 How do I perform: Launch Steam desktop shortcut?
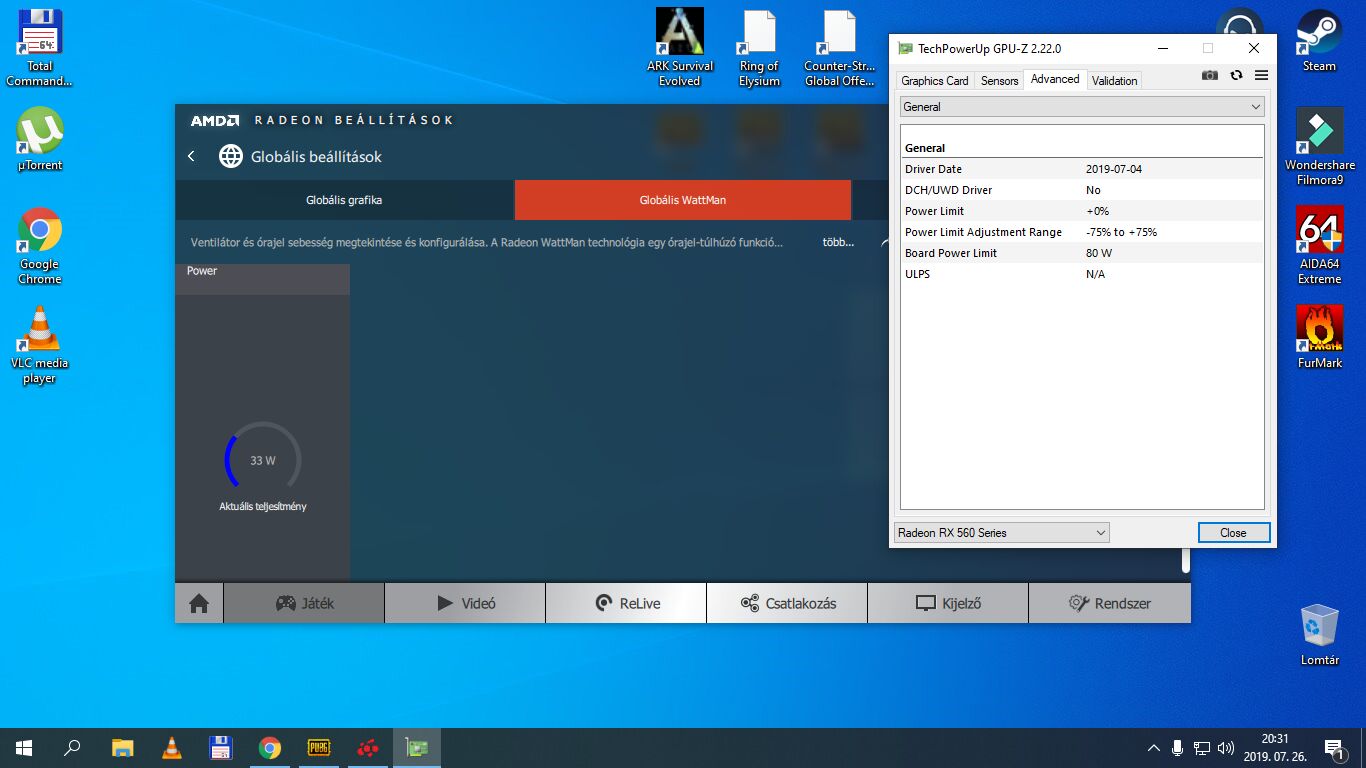tap(1319, 41)
